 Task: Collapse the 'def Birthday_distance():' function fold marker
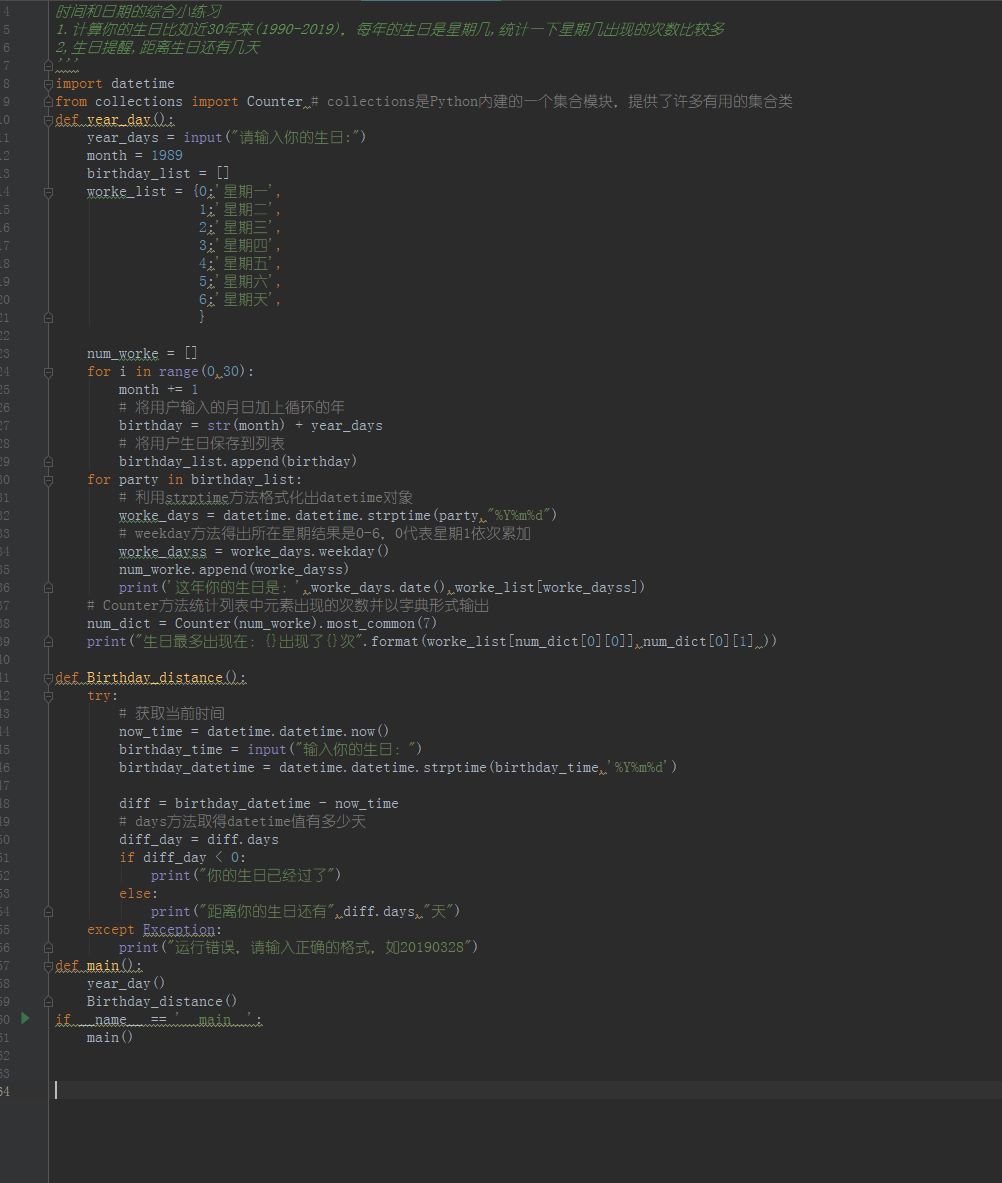48,678
